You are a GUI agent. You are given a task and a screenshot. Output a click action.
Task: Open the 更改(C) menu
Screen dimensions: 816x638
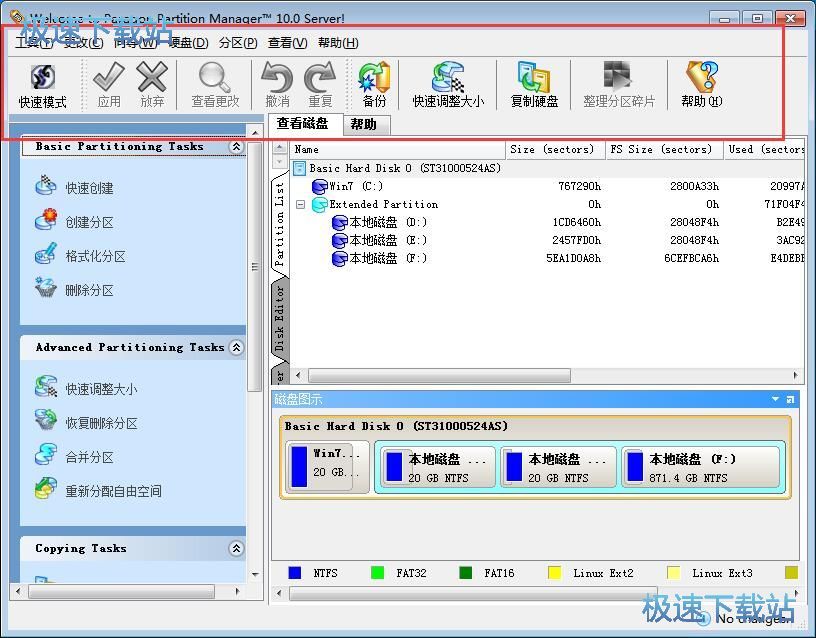point(83,43)
